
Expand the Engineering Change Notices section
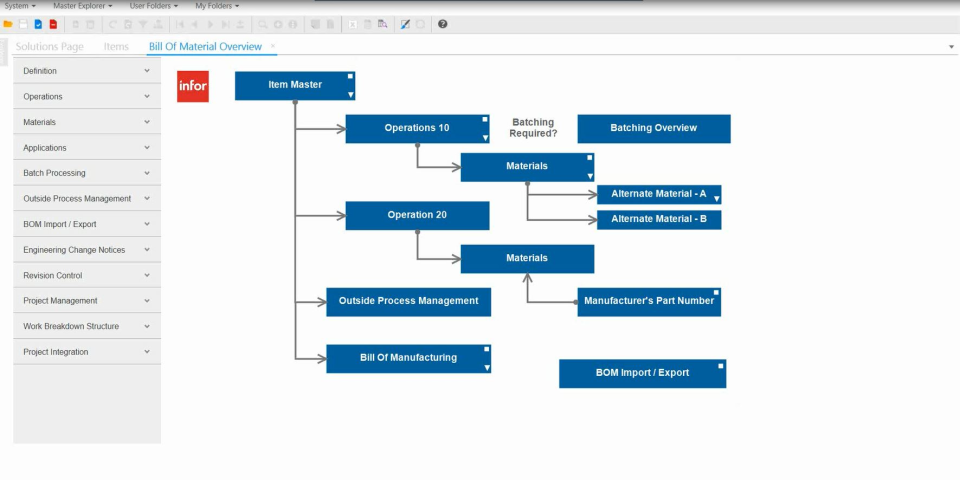pos(87,250)
